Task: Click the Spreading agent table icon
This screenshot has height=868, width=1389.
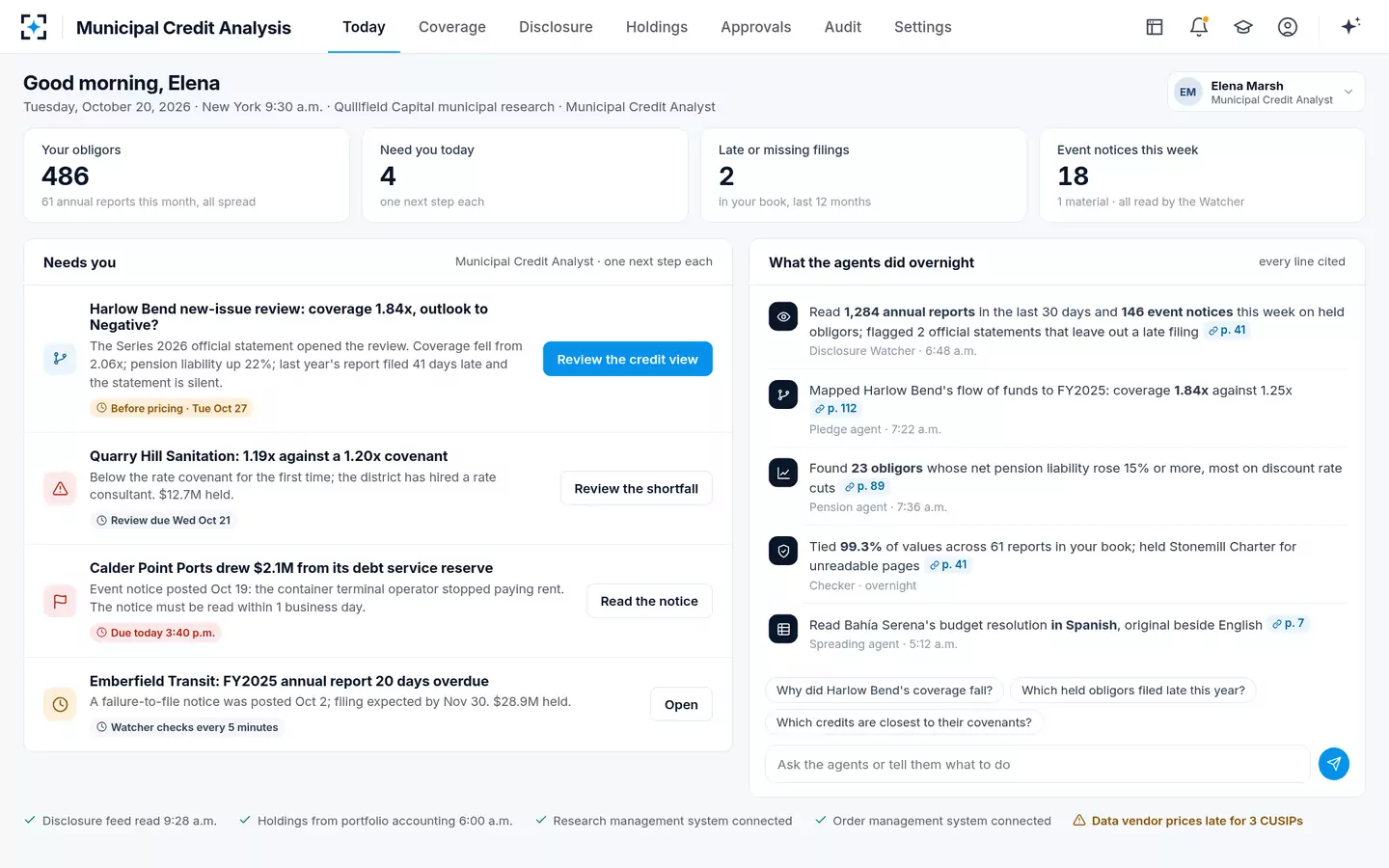Action: coord(783,629)
